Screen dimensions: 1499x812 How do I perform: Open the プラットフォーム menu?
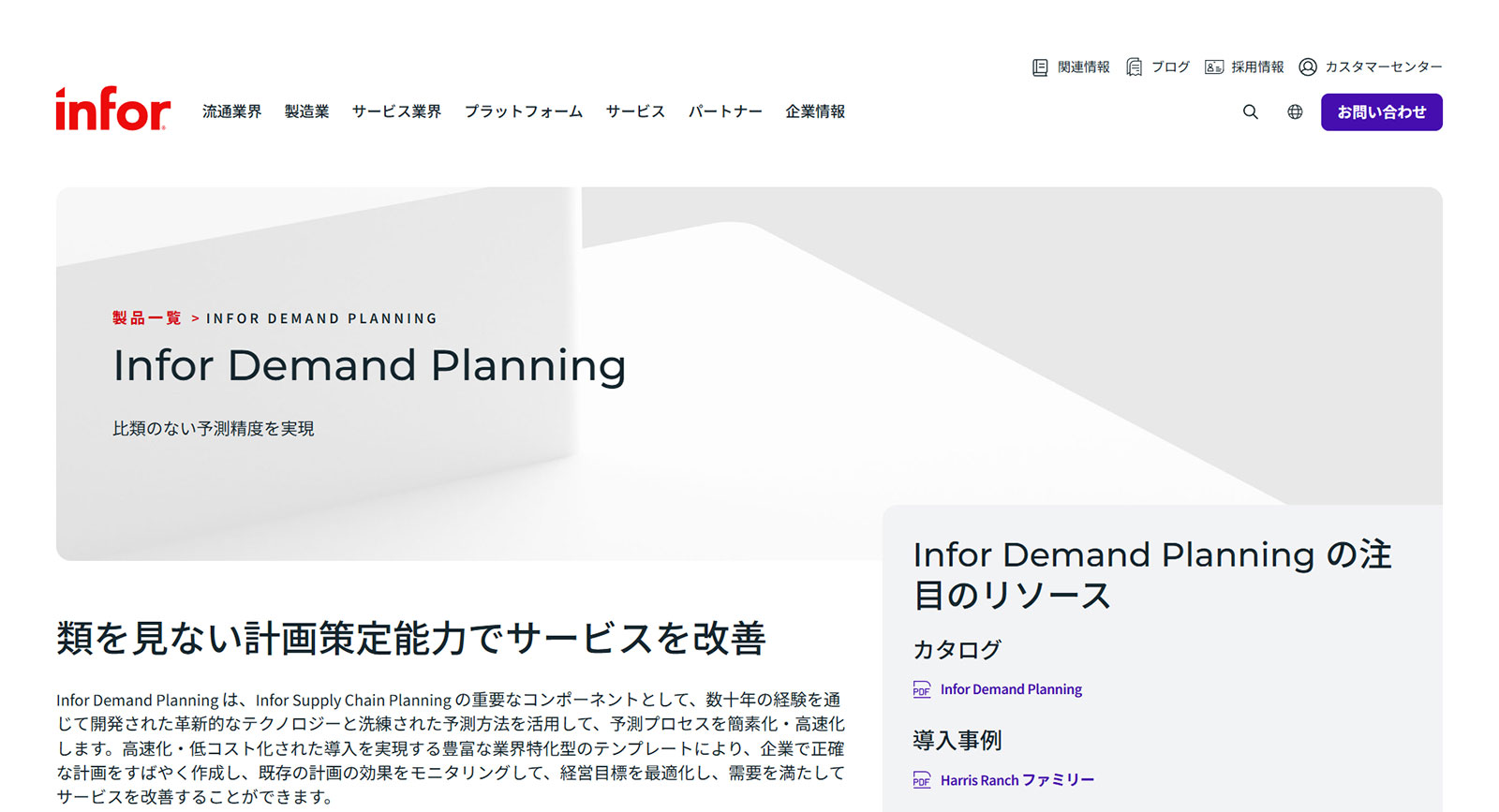(x=524, y=111)
